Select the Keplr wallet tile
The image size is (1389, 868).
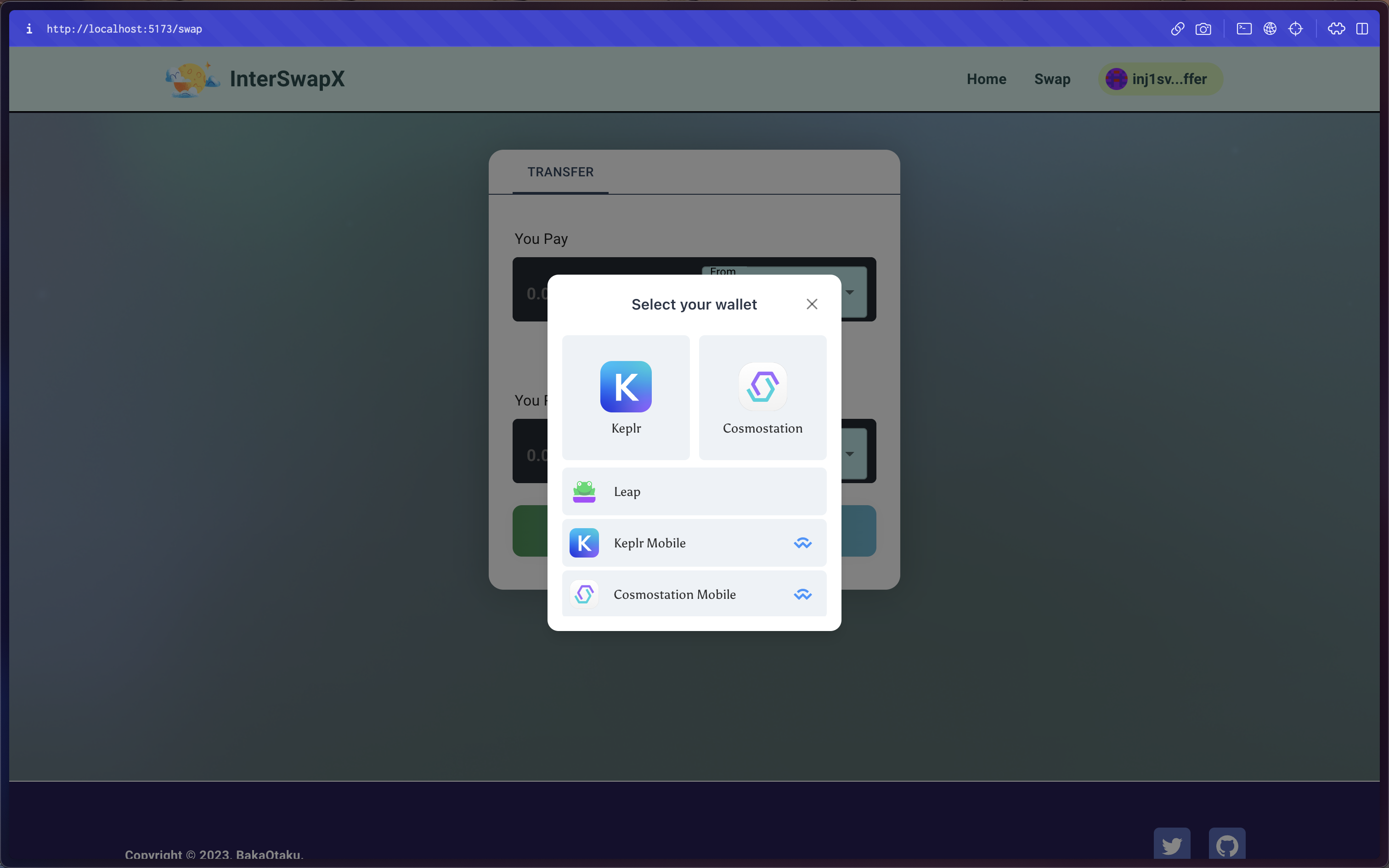click(x=626, y=397)
